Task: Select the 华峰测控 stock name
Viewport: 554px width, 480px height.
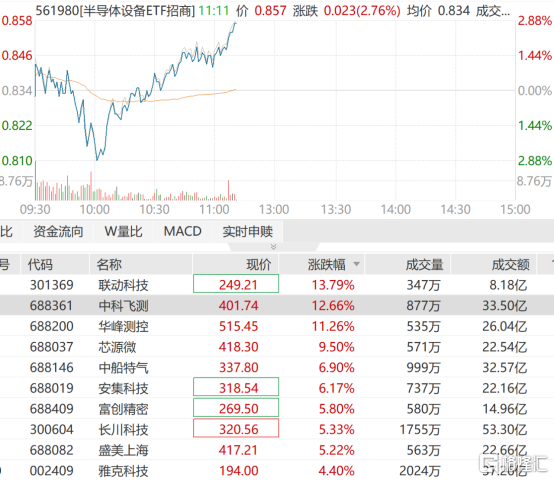Action: pos(123,326)
